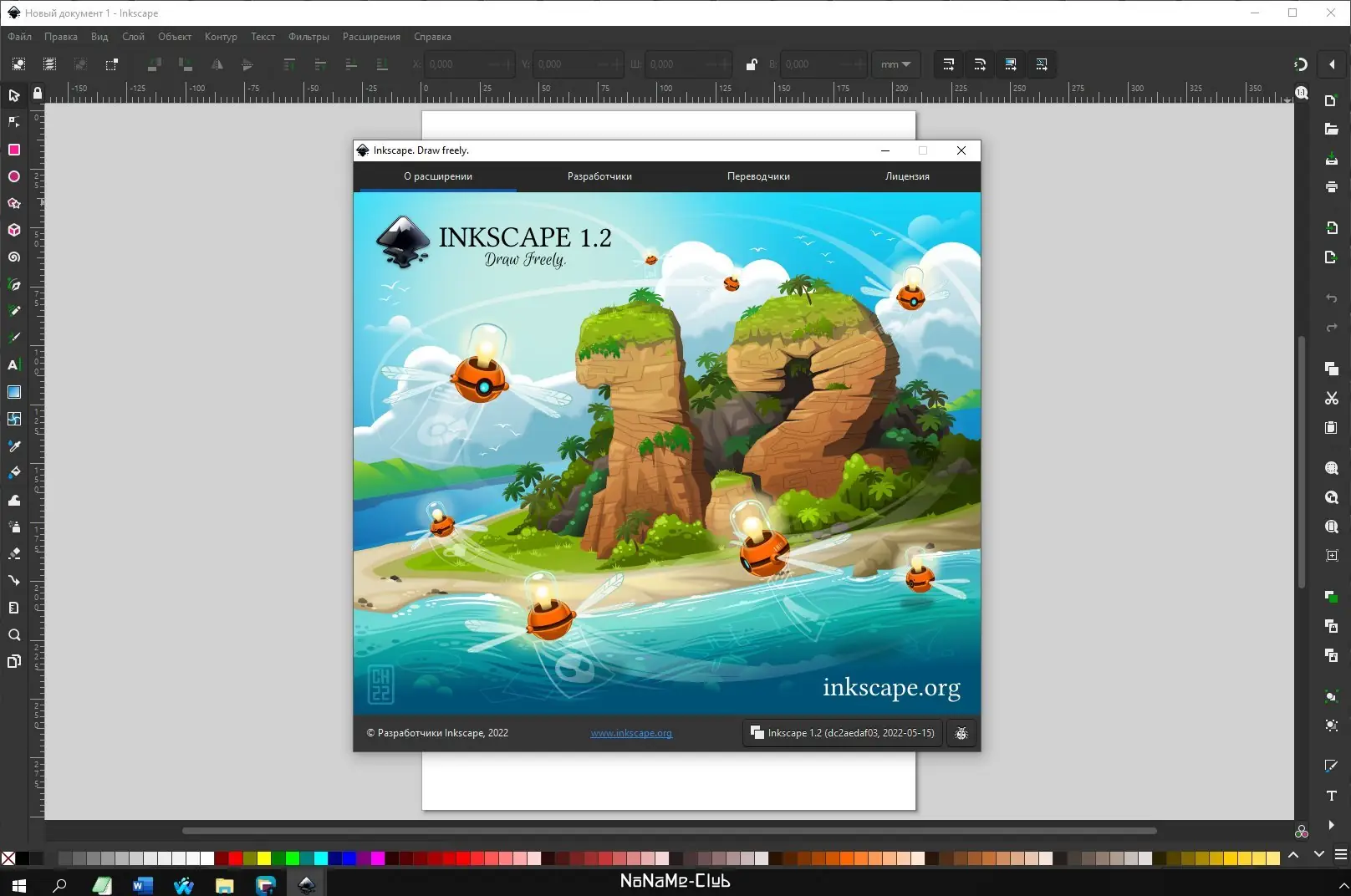This screenshot has width=1351, height=896.
Task: Toggle the guides lock at ruler corner
Action: click(38, 93)
